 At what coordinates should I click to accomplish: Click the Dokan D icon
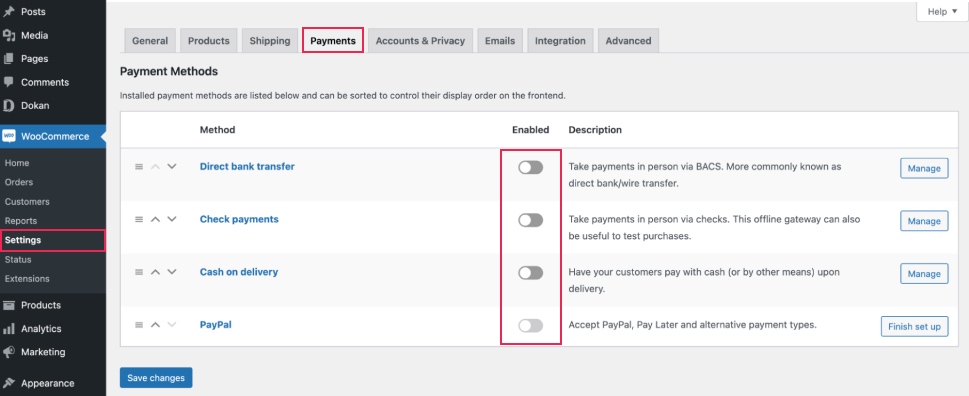point(9,106)
